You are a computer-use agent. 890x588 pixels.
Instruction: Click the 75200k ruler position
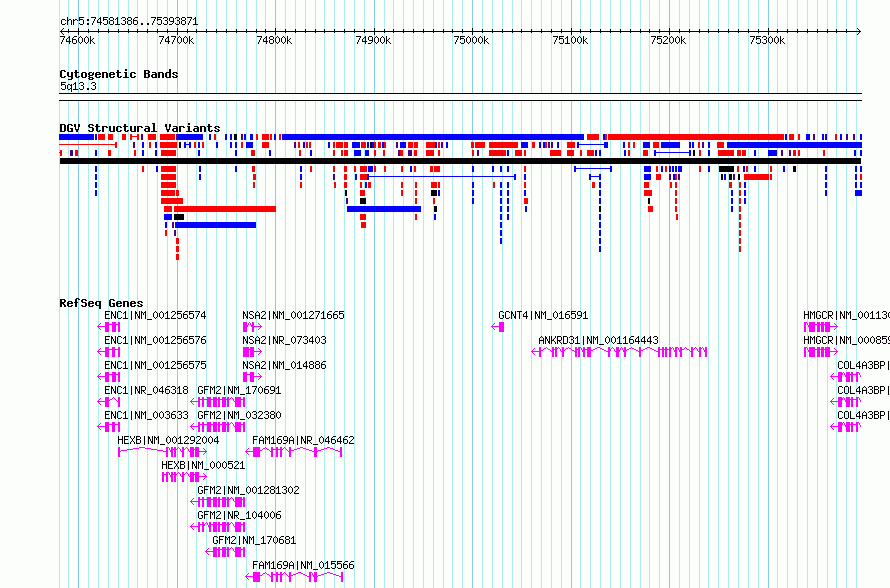668,40
